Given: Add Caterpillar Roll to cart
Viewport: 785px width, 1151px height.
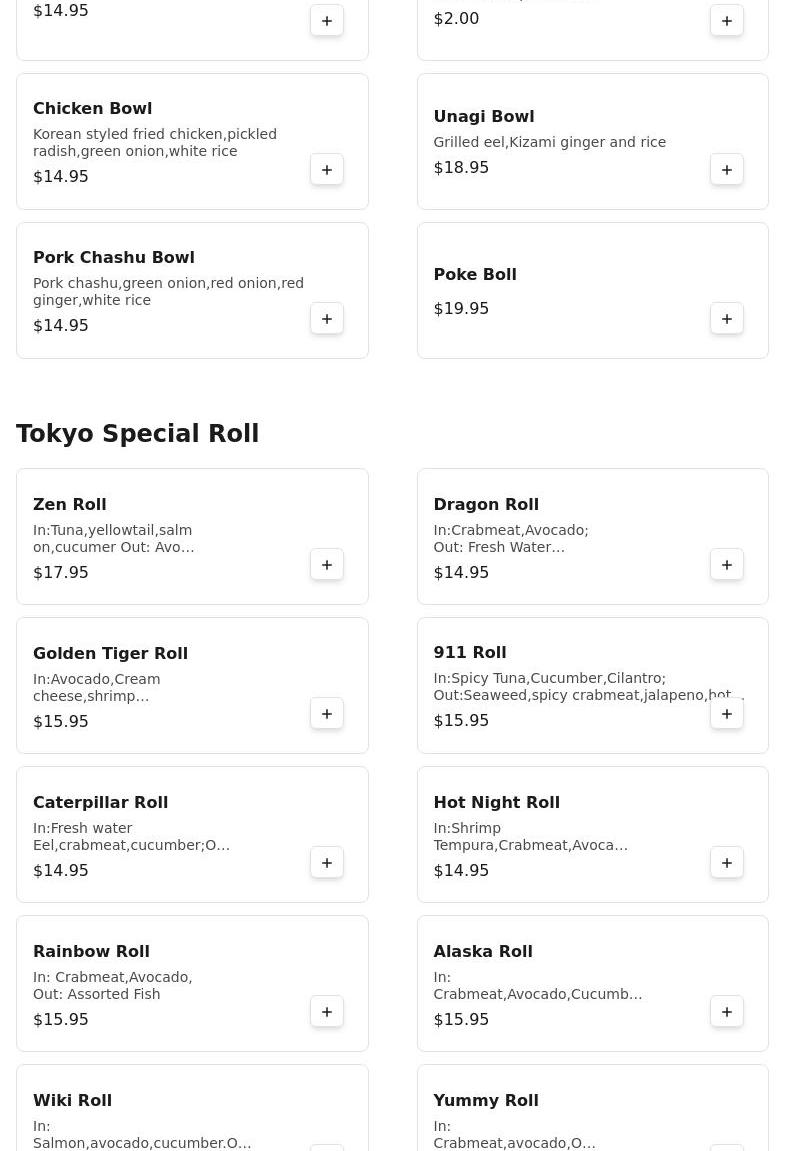Looking at the screenshot, I should 327,863.
